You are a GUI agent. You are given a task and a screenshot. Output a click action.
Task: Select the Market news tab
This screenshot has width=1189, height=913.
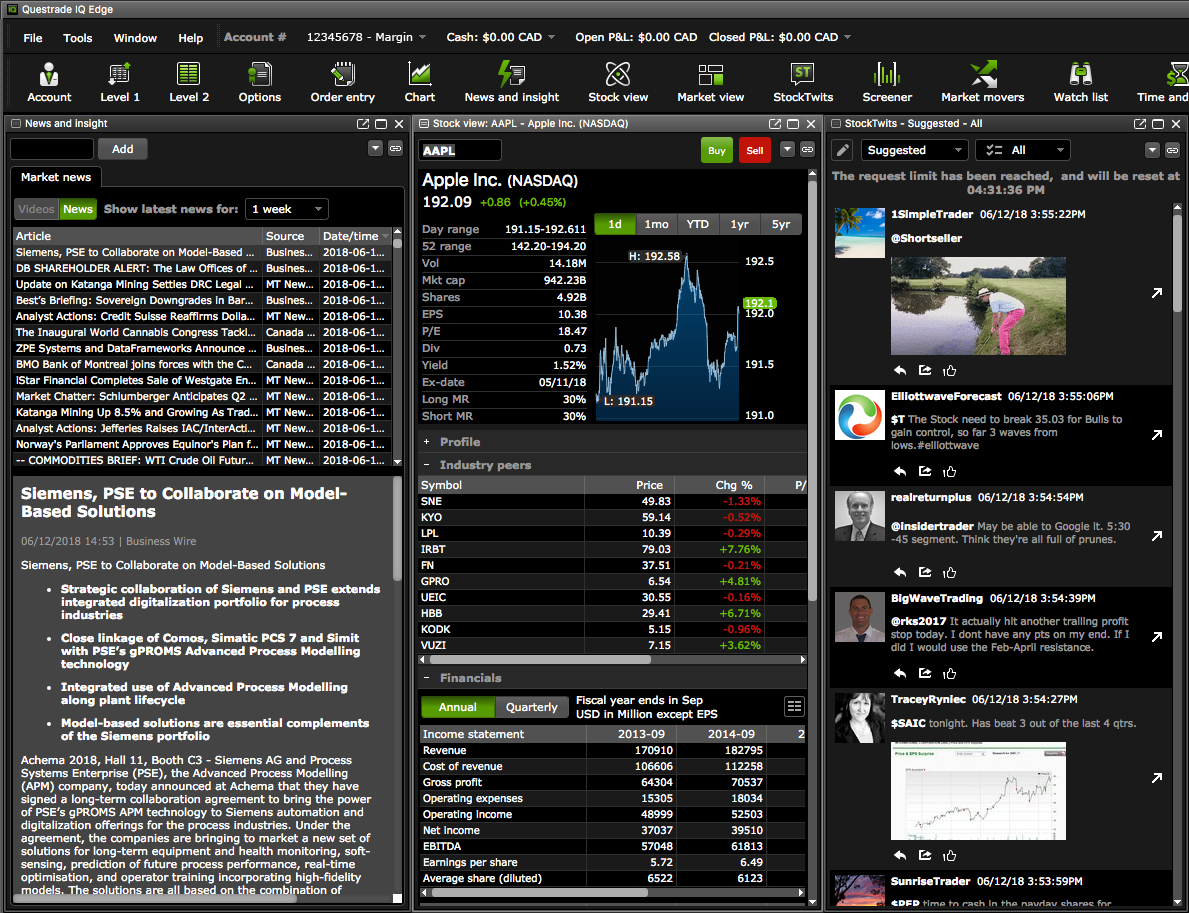pos(55,177)
